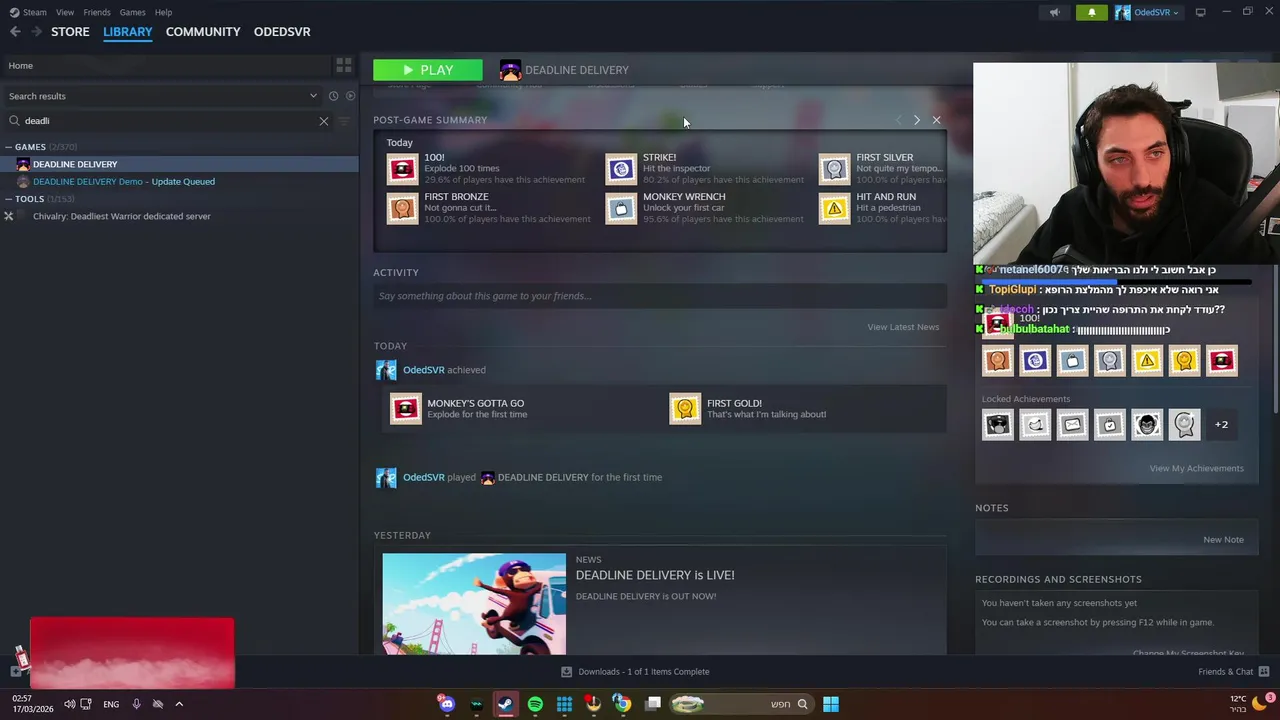Open the FIRST GOLD! achievement icon
The image size is (1280, 720).
[685, 409]
